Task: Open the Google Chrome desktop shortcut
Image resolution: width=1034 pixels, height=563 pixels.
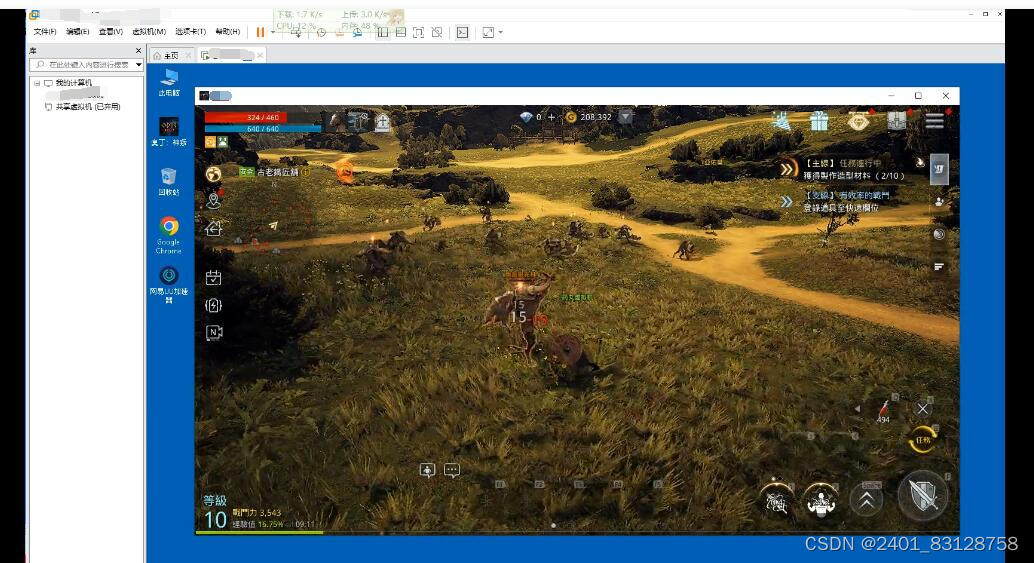Action: (169, 235)
